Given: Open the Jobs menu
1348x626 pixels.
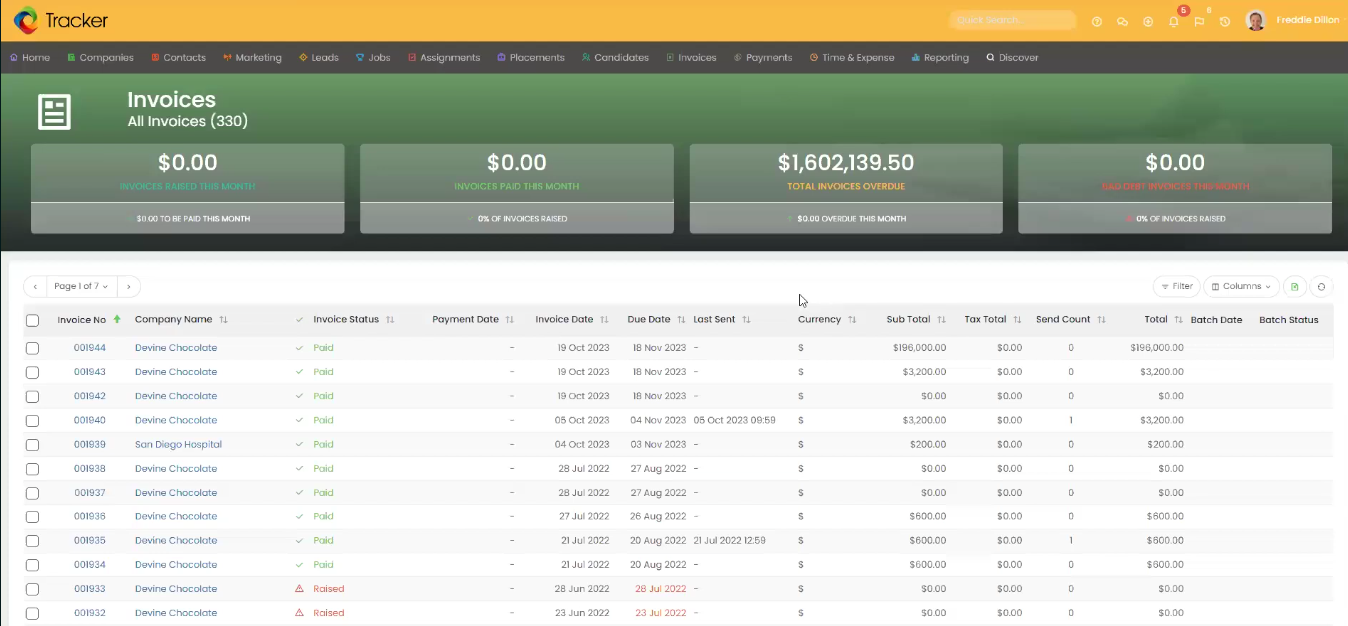Looking at the screenshot, I should [x=373, y=58].
